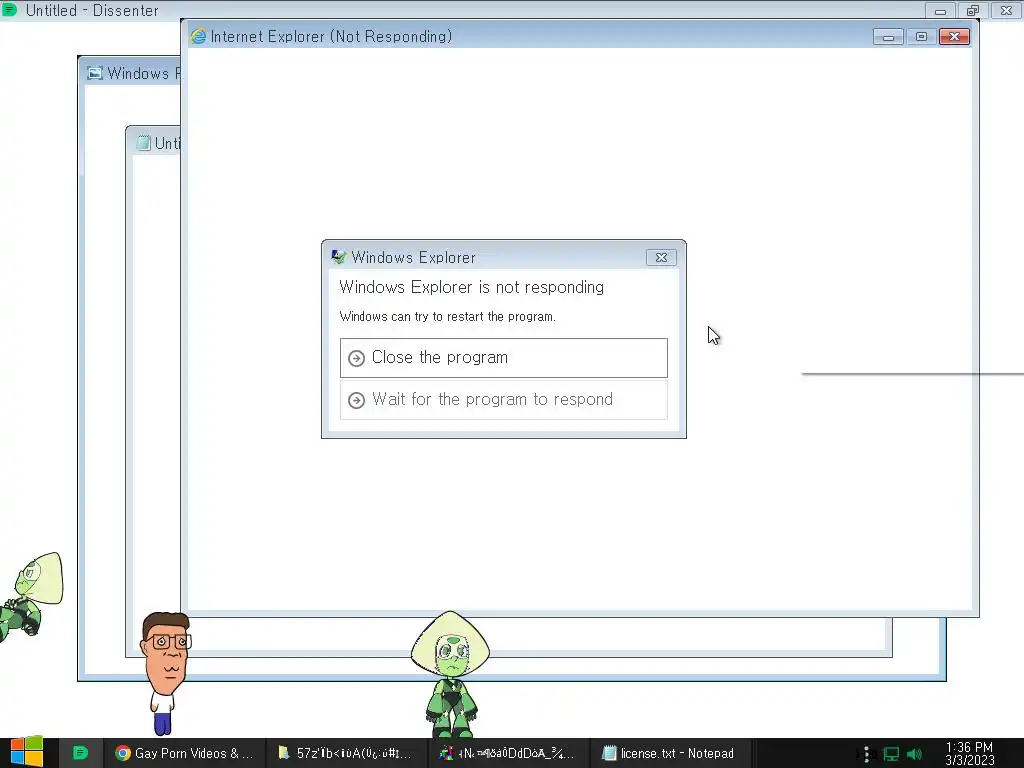Image resolution: width=1024 pixels, height=768 pixels.
Task: Choose 'Close the program' option
Action: (x=504, y=358)
